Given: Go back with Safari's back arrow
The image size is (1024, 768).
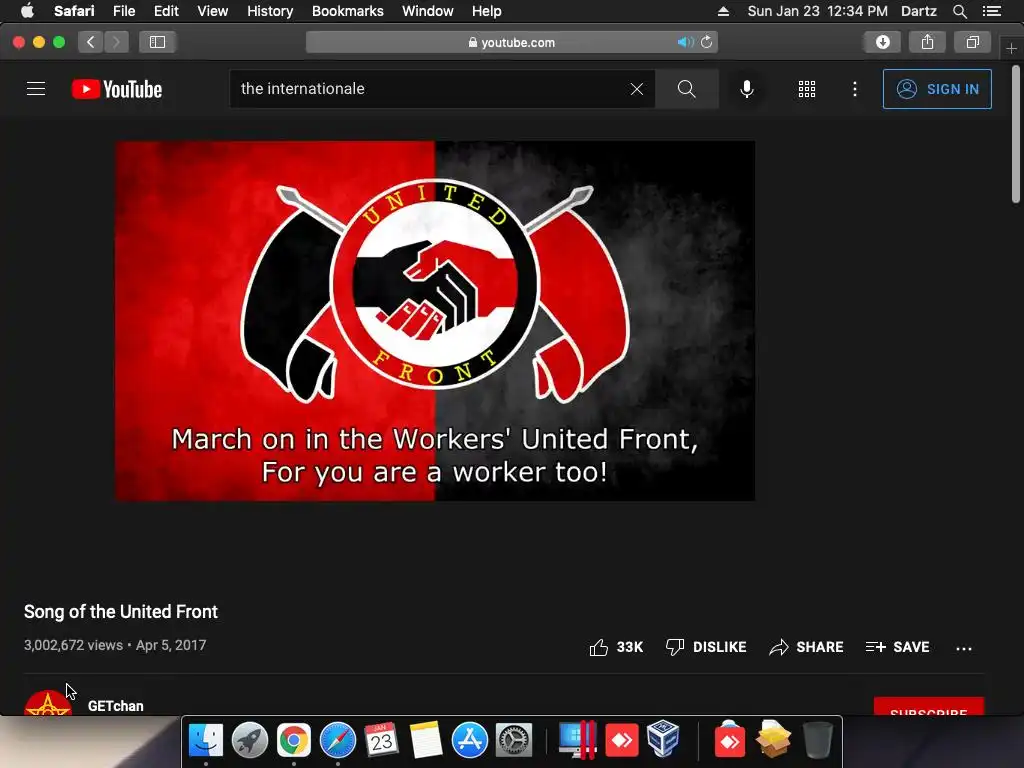Looking at the screenshot, I should (91, 42).
